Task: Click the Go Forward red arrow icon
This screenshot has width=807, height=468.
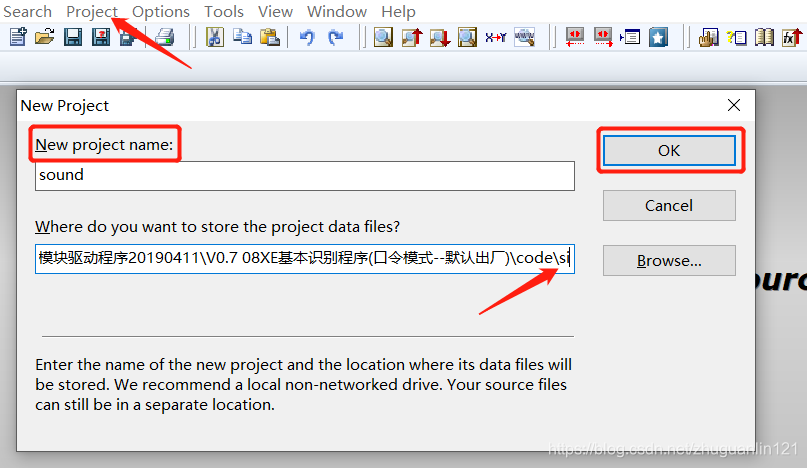Action: [603, 37]
